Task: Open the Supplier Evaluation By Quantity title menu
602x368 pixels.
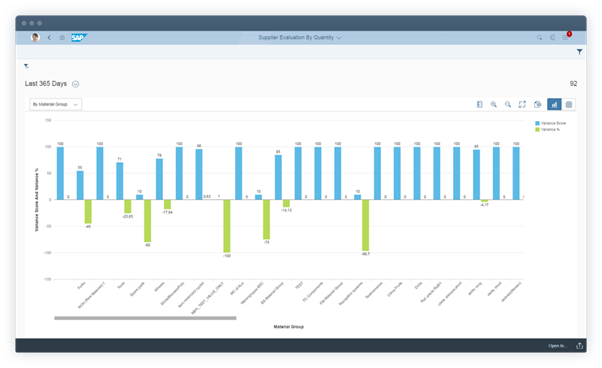Action: point(299,37)
